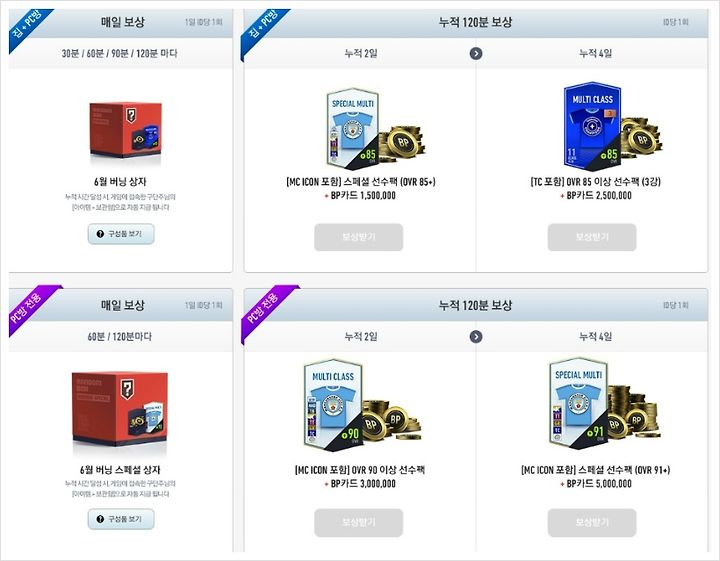Screen dimensions: 720x561
Task: Click the SPECIAL MULTI OVR 85 card icon
Action: point(352,128)
